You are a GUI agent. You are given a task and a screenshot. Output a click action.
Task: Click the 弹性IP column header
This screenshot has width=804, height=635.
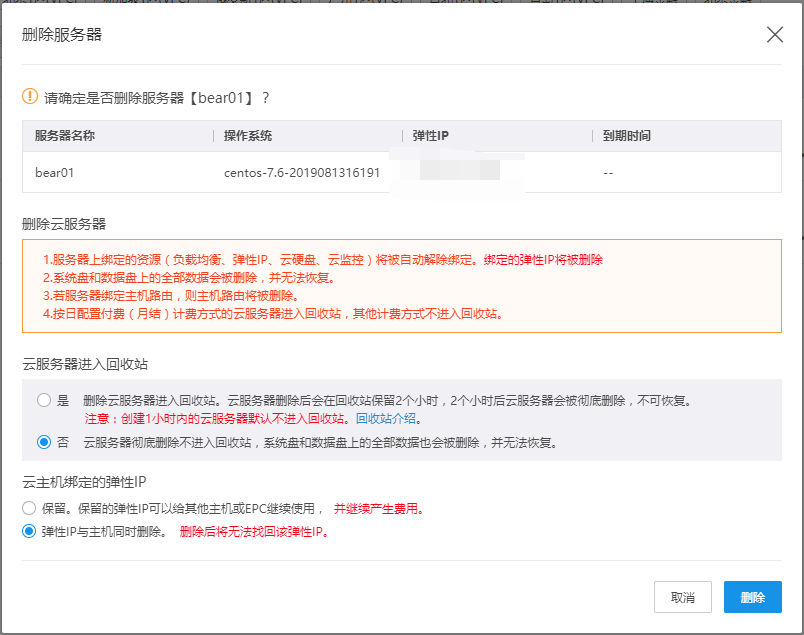tap(431, 136)
